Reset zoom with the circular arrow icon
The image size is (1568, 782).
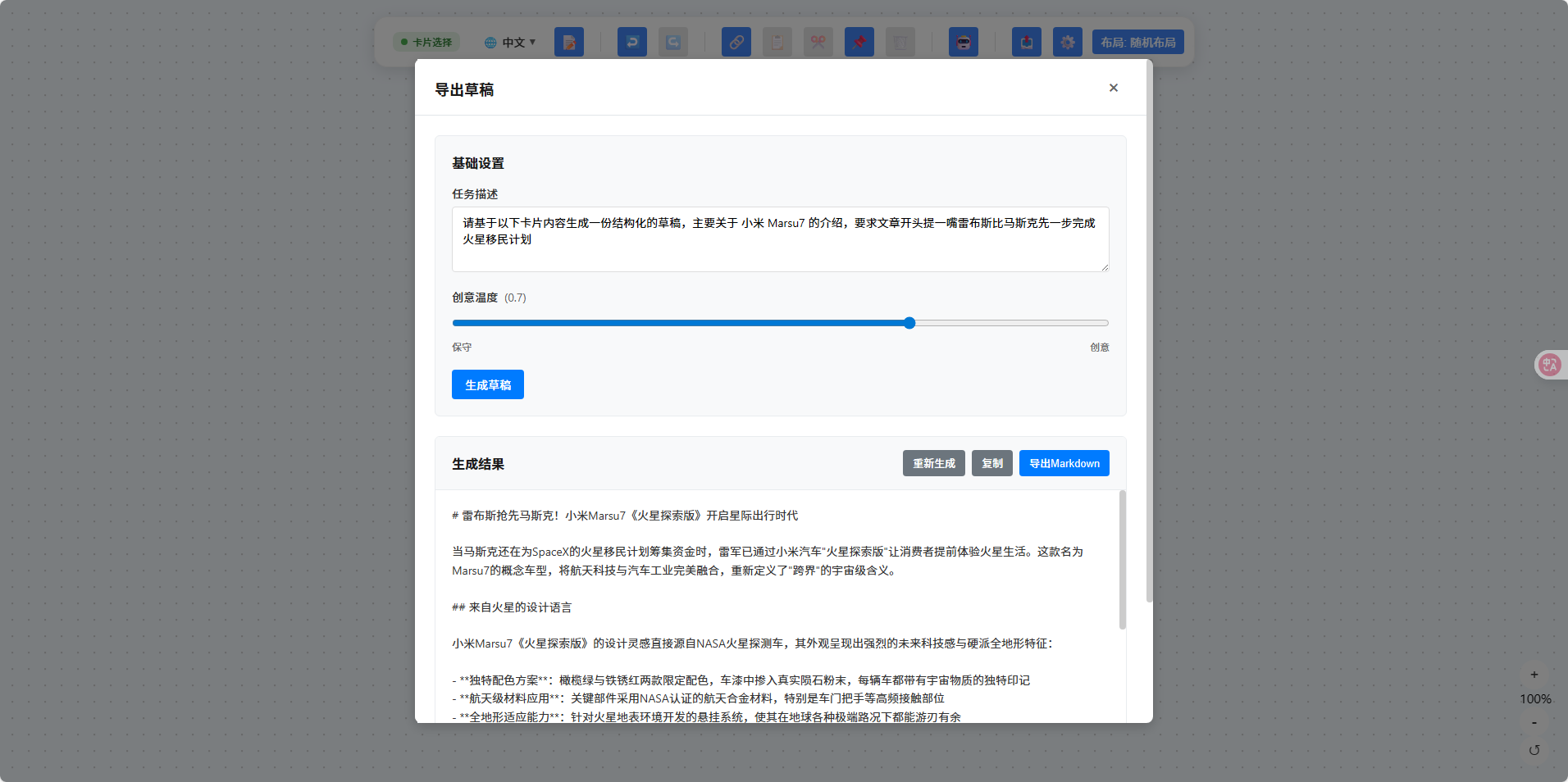click(1534, 750)
